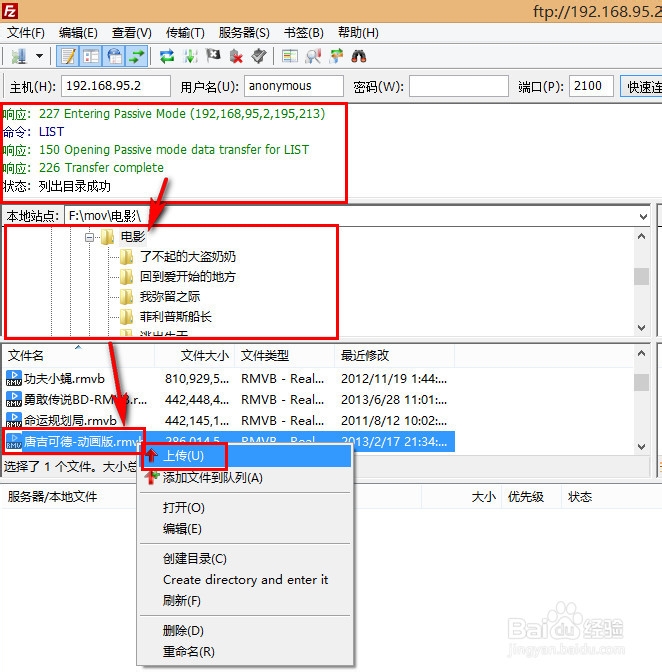Click queue 状态 column header
Viewport: 662px width, 672px height.
pos(580,497)
